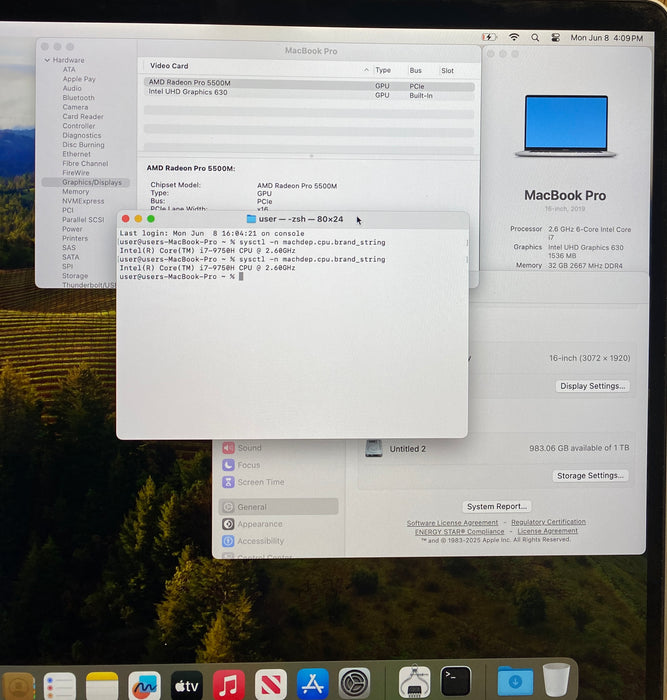
Task: Open Wi-Fi menu in menu bar
Action: click(x=514, y=37)
